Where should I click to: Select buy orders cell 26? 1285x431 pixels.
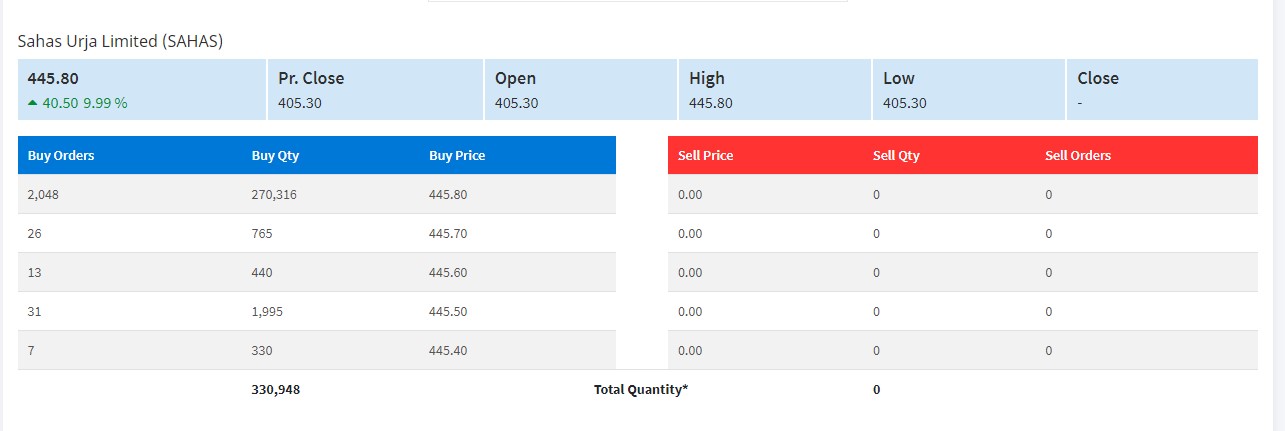tap(35, 234)
